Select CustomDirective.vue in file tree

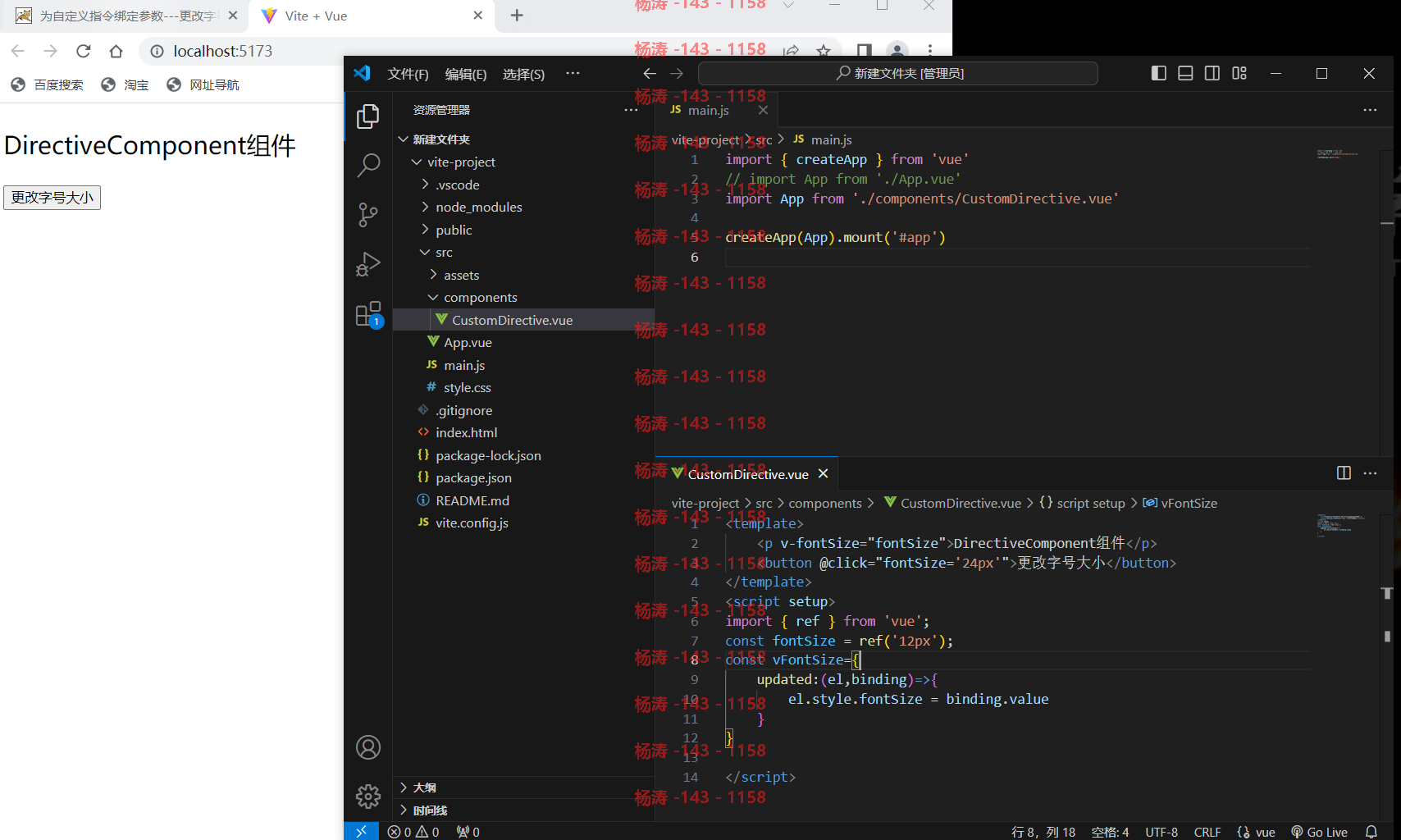coord(523,320)
